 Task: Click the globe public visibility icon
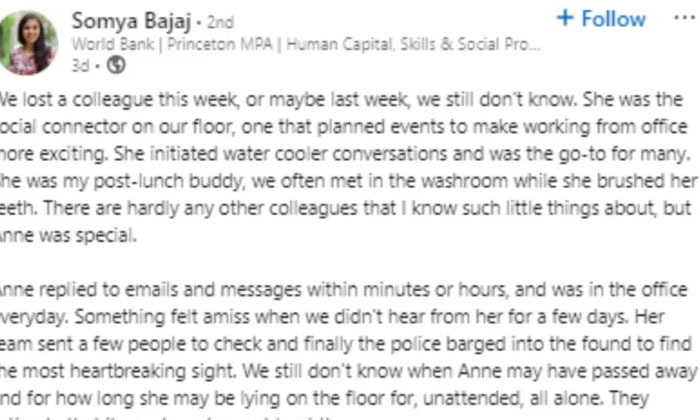point(115,65)
